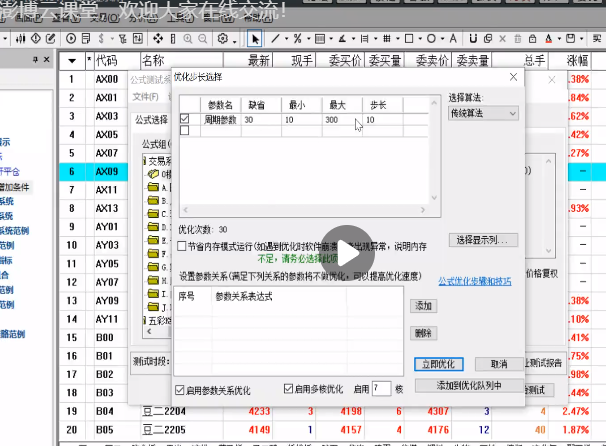Screen dimensions: 606x446
Task: Open the font color dropdown arrow
Action: (x=559, y=39)
